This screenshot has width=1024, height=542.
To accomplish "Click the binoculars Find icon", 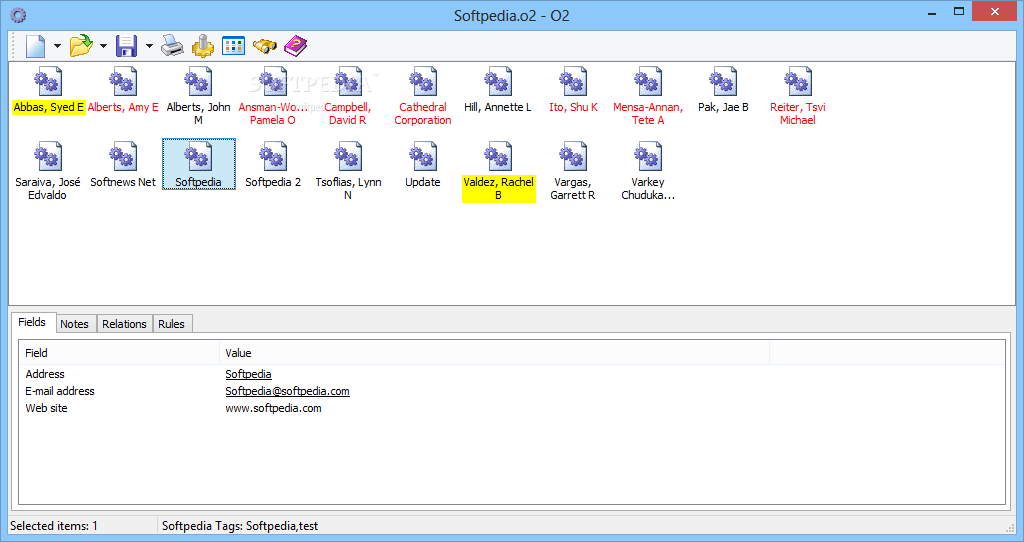I will click(x=264, y=46).
